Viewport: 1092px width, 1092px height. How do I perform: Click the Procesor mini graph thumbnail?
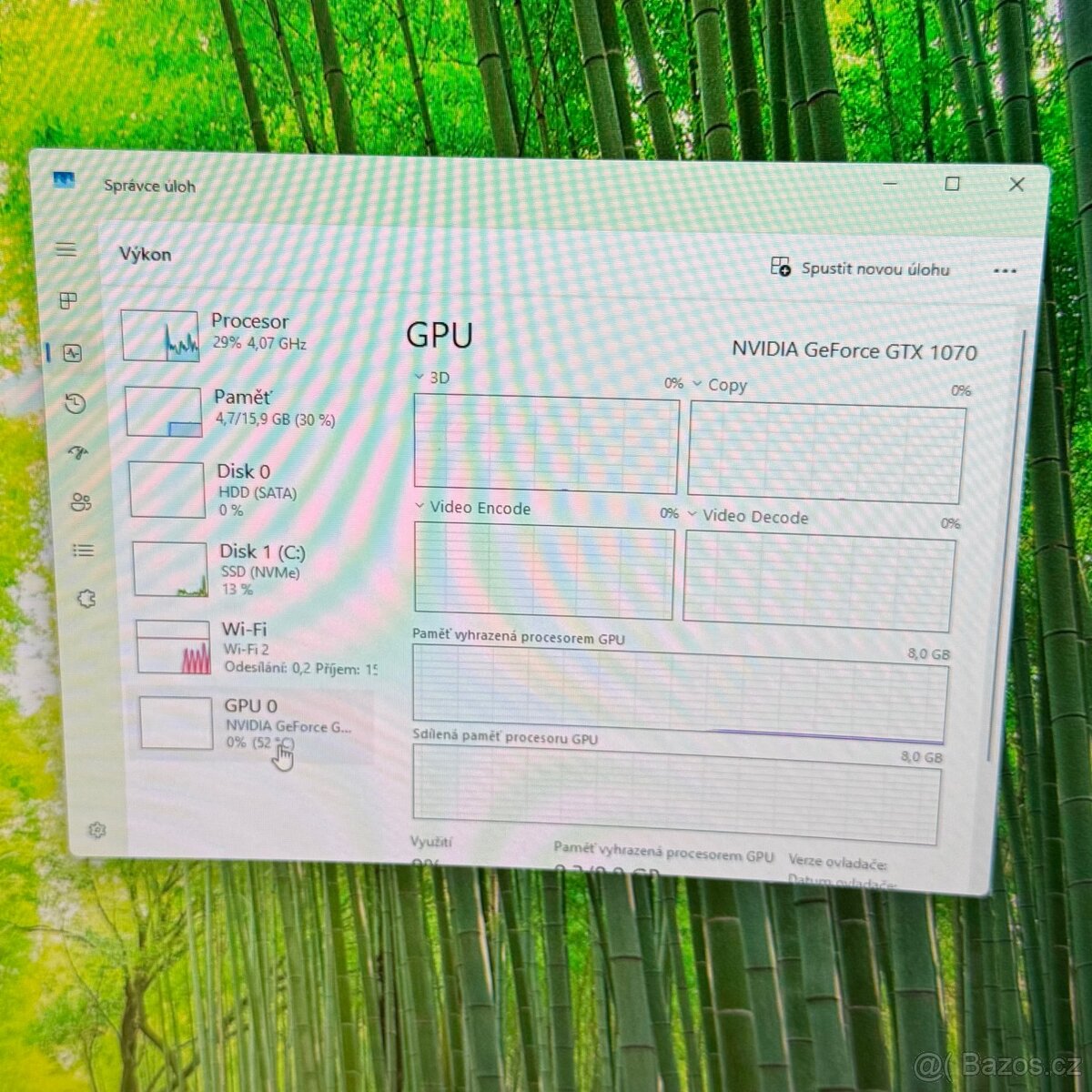tap(160, 336)
